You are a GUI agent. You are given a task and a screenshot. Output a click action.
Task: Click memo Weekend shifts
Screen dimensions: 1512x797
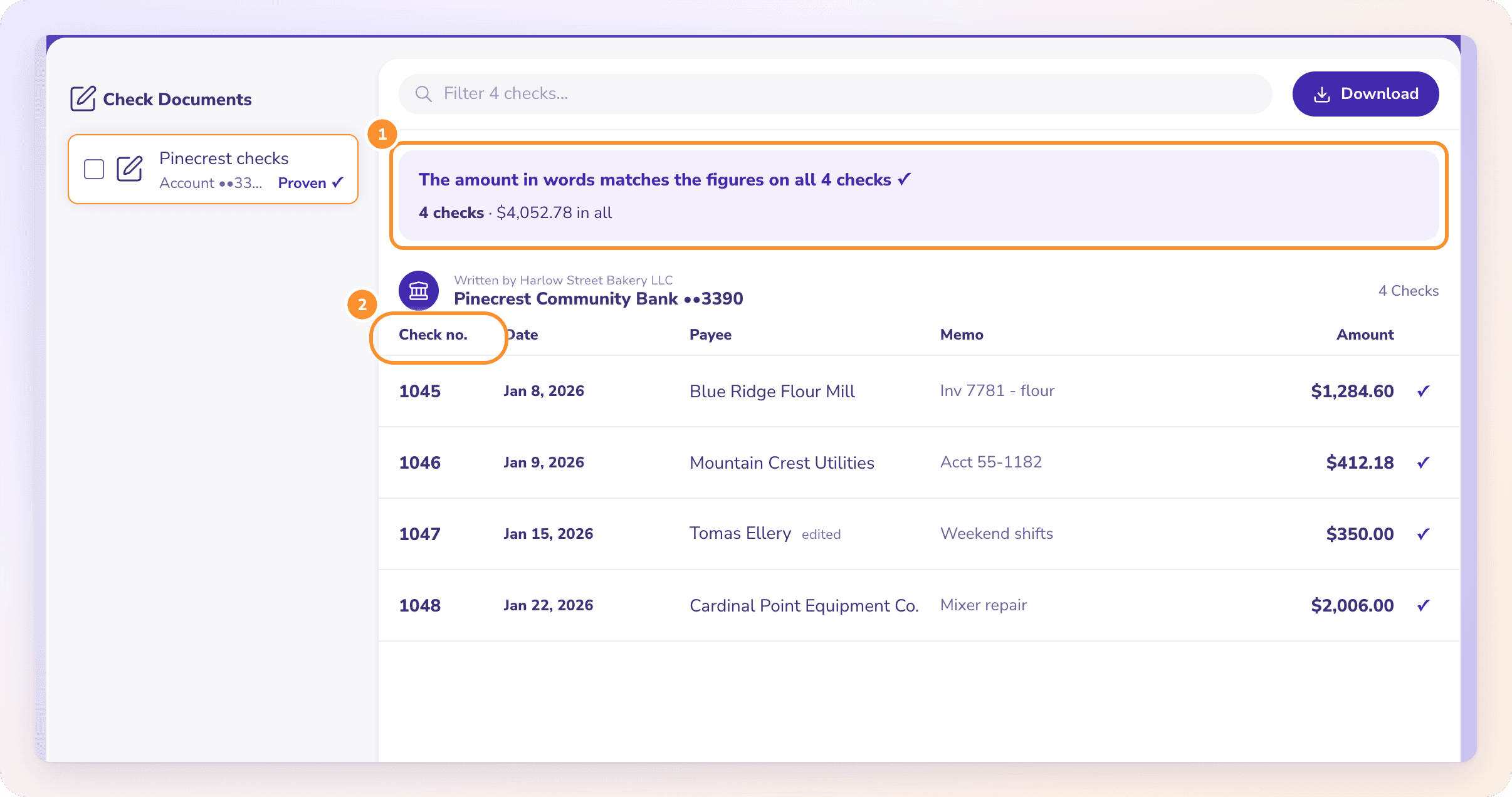point(997,534)
